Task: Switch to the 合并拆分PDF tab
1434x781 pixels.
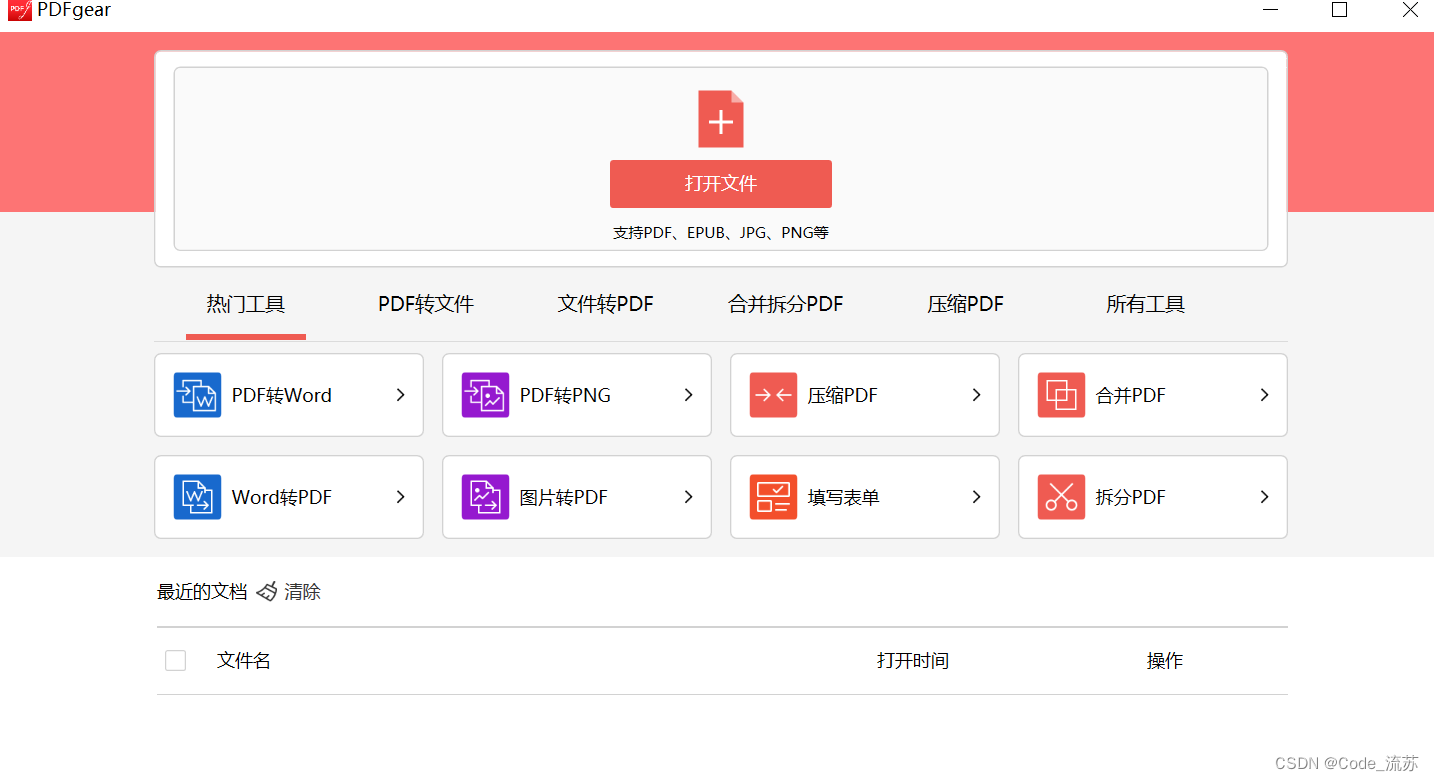Action: (786, 304)
